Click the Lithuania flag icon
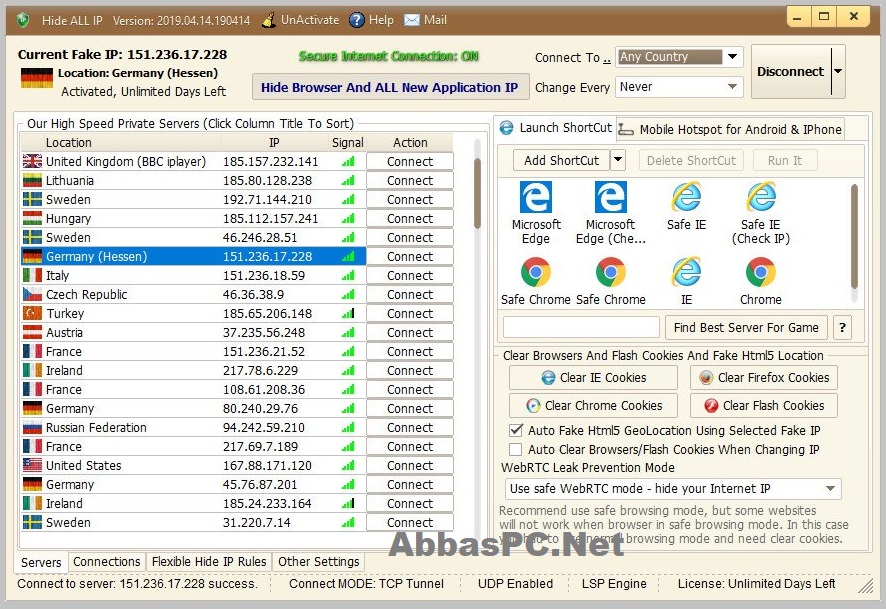Image resolution: width=886 pixels, height=609 pixels. (32, 181)
